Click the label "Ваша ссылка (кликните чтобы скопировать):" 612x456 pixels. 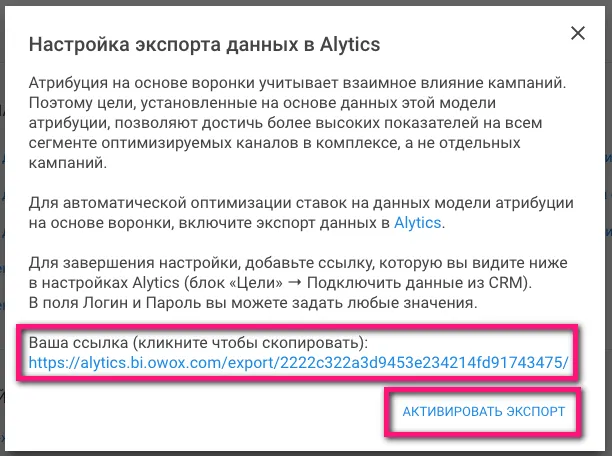(x=198, y=342)
